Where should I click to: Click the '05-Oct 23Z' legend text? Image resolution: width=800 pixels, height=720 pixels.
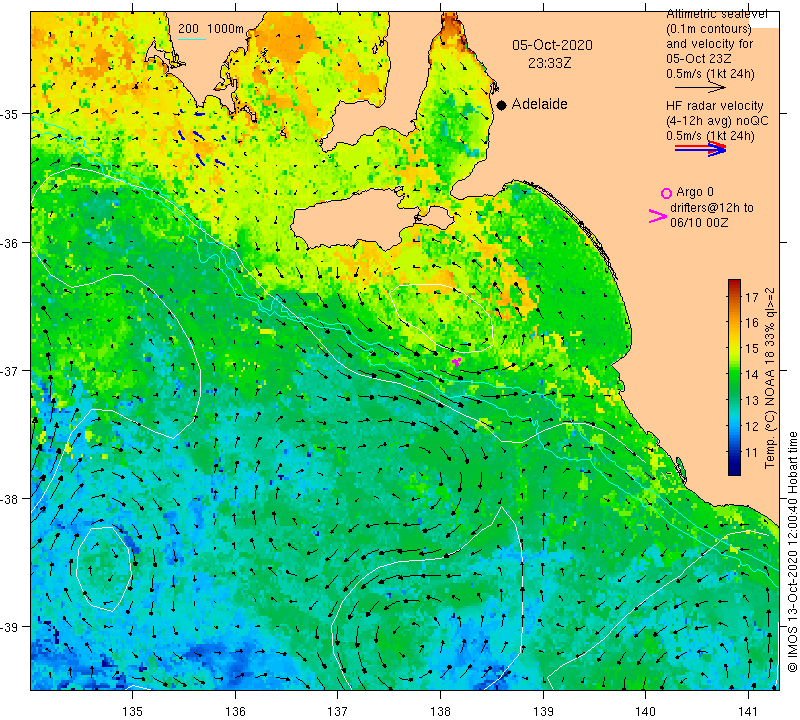point(699,59)
